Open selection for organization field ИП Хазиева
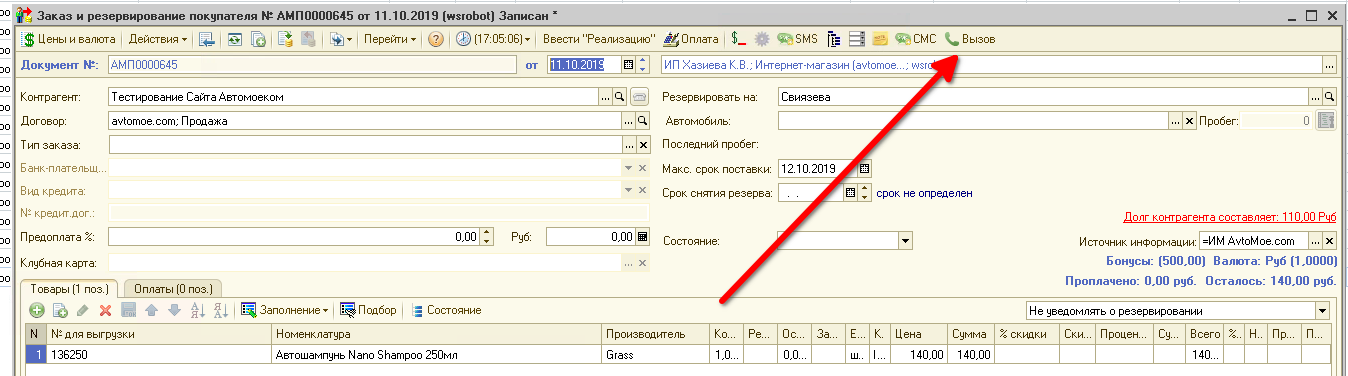 pyautogui.click(x=1329, y=65)
